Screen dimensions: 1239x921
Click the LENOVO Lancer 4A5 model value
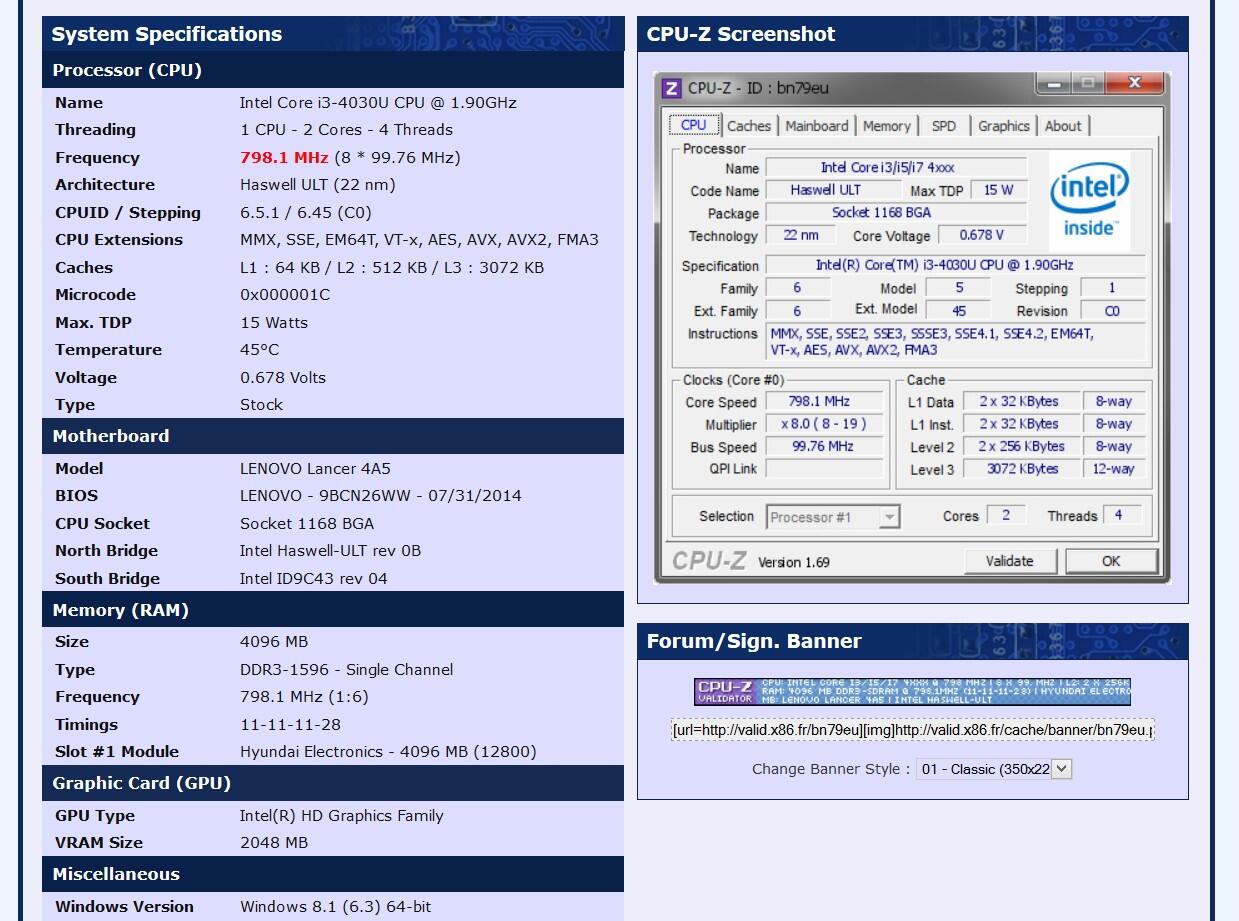(x=315, y=469)
